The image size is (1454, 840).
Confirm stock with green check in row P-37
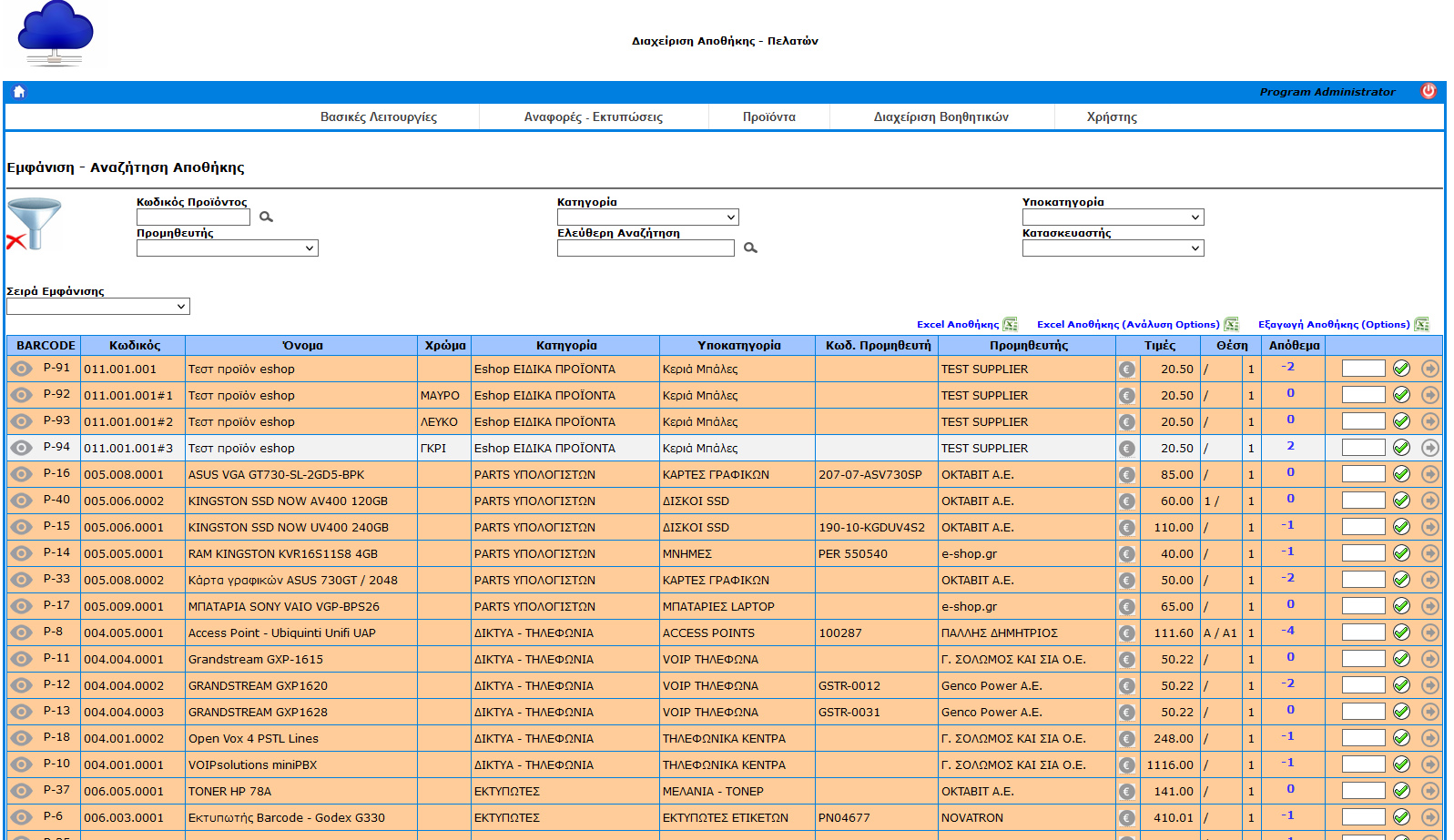coord(1401,791)
